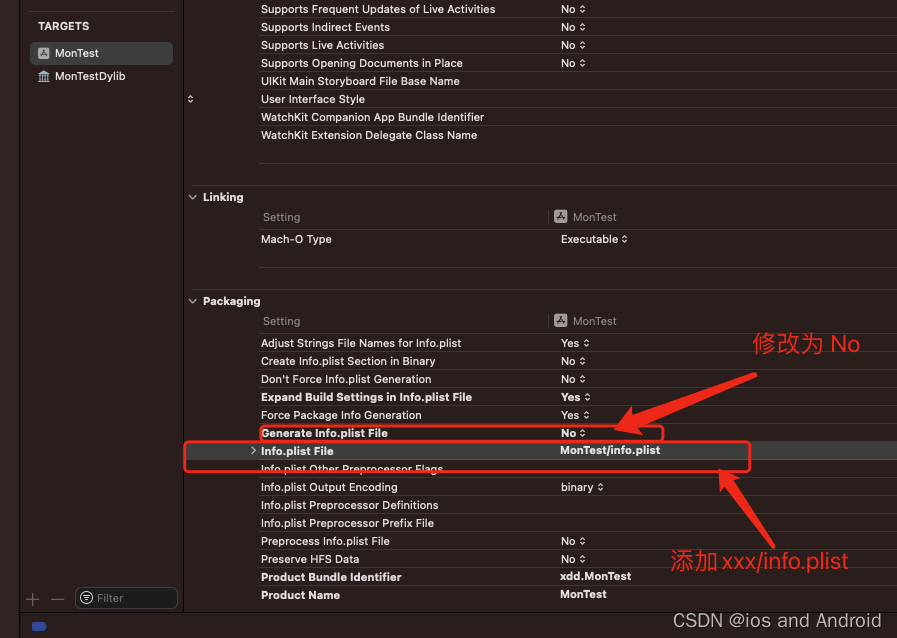The width and height of the screenshot is (897, 638).
Task: Open the Expand Build Settings in Info.plist File dropdown
Action: tap(575, 397)
